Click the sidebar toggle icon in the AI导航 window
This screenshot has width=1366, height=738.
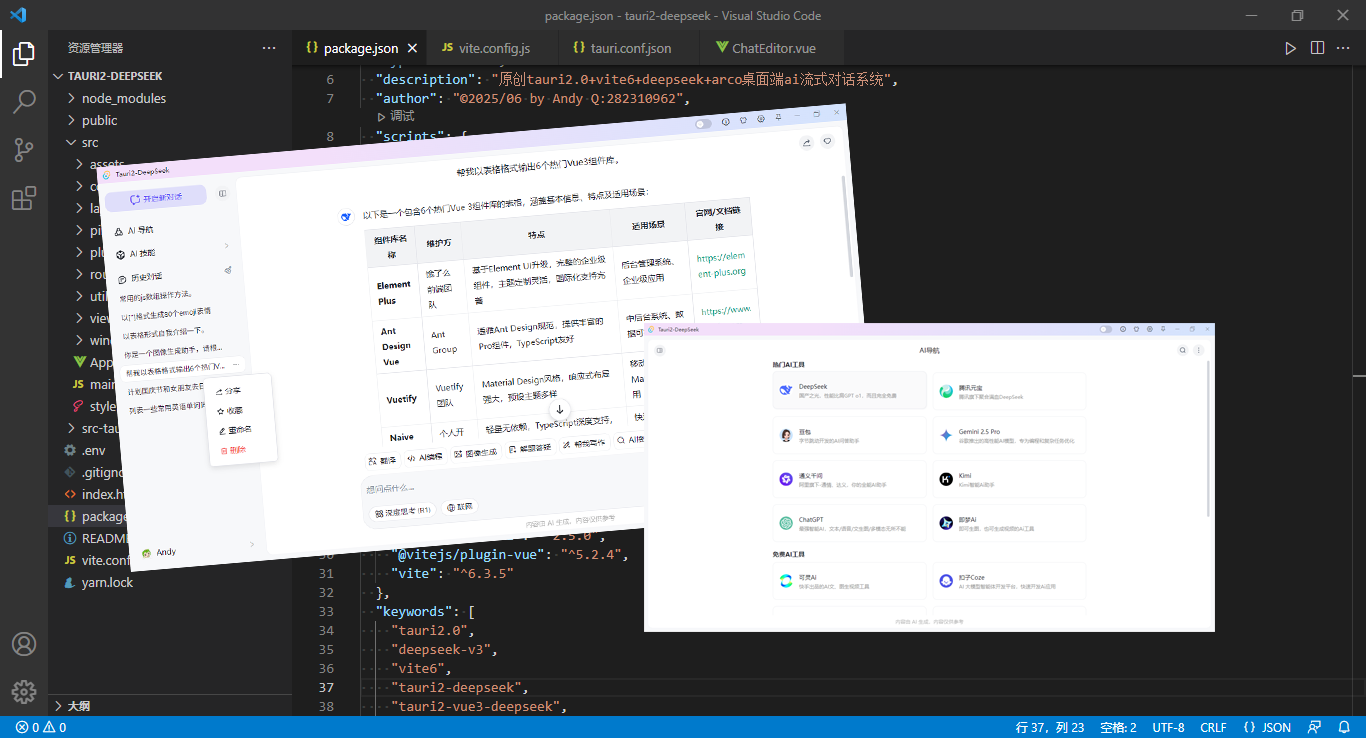660,350
